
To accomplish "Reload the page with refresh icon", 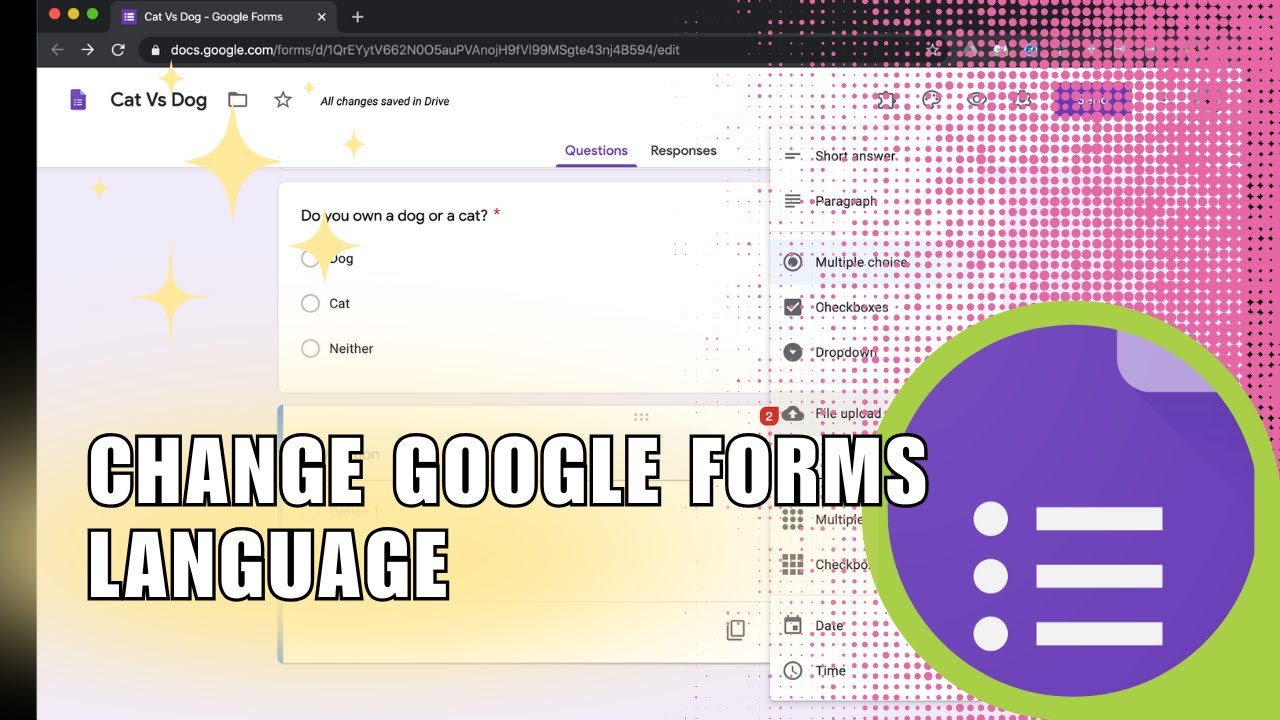I will (x=118, y=49).
